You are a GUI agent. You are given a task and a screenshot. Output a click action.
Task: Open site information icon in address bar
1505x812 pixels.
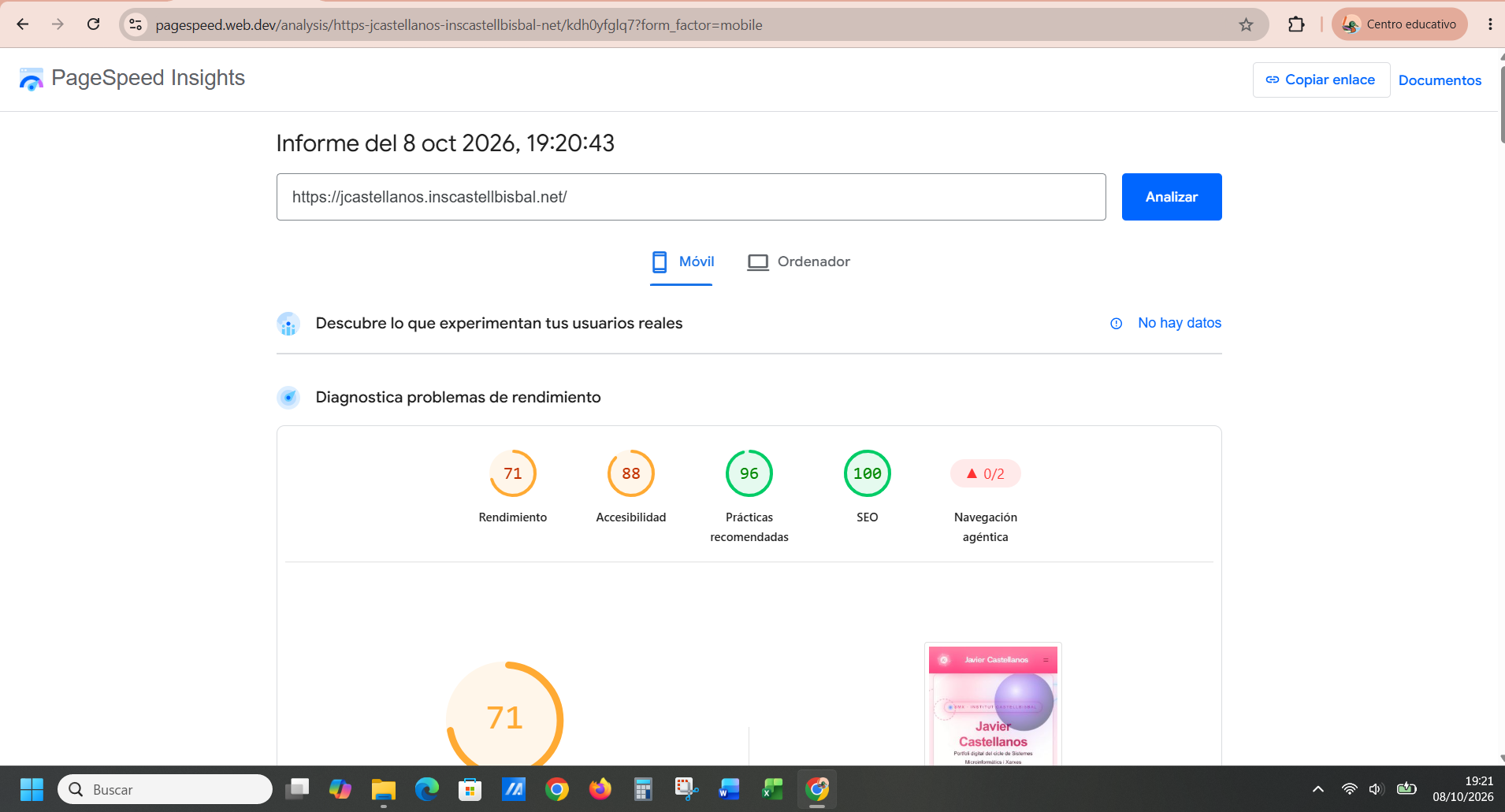[136, 24]
